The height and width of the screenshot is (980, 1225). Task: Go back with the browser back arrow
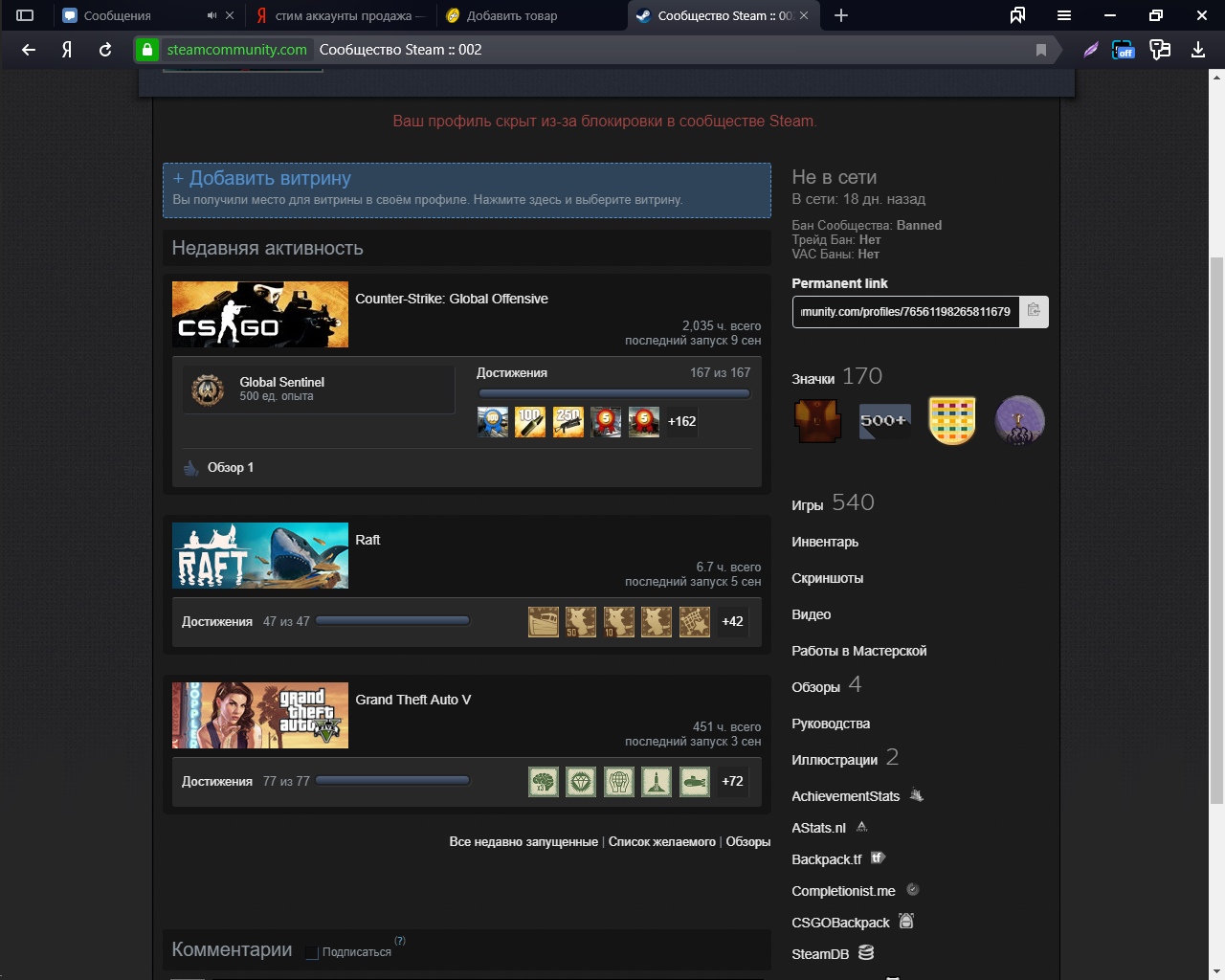[29, 50]
